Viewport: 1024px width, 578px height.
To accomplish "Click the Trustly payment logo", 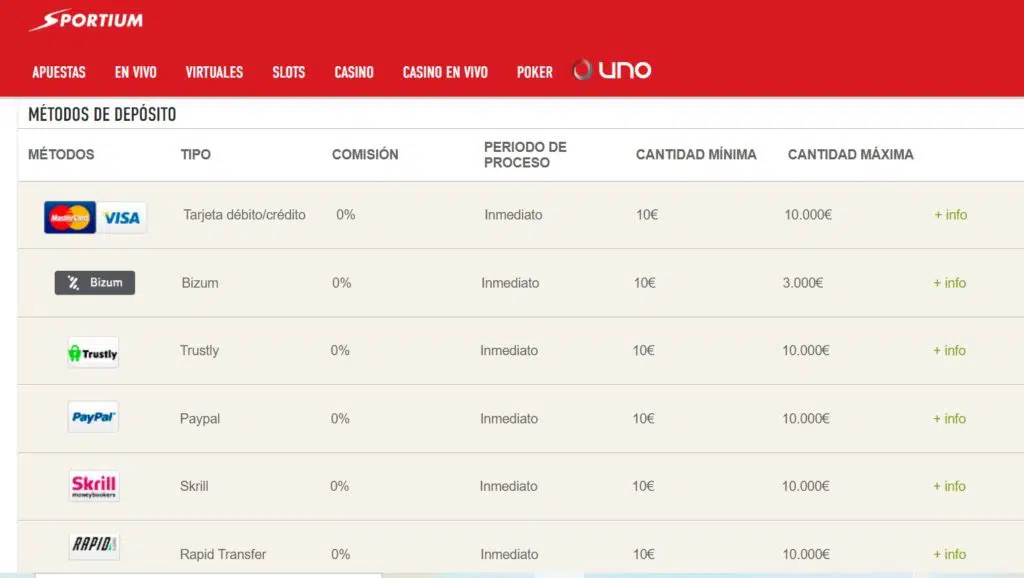I will click(93, 353).
